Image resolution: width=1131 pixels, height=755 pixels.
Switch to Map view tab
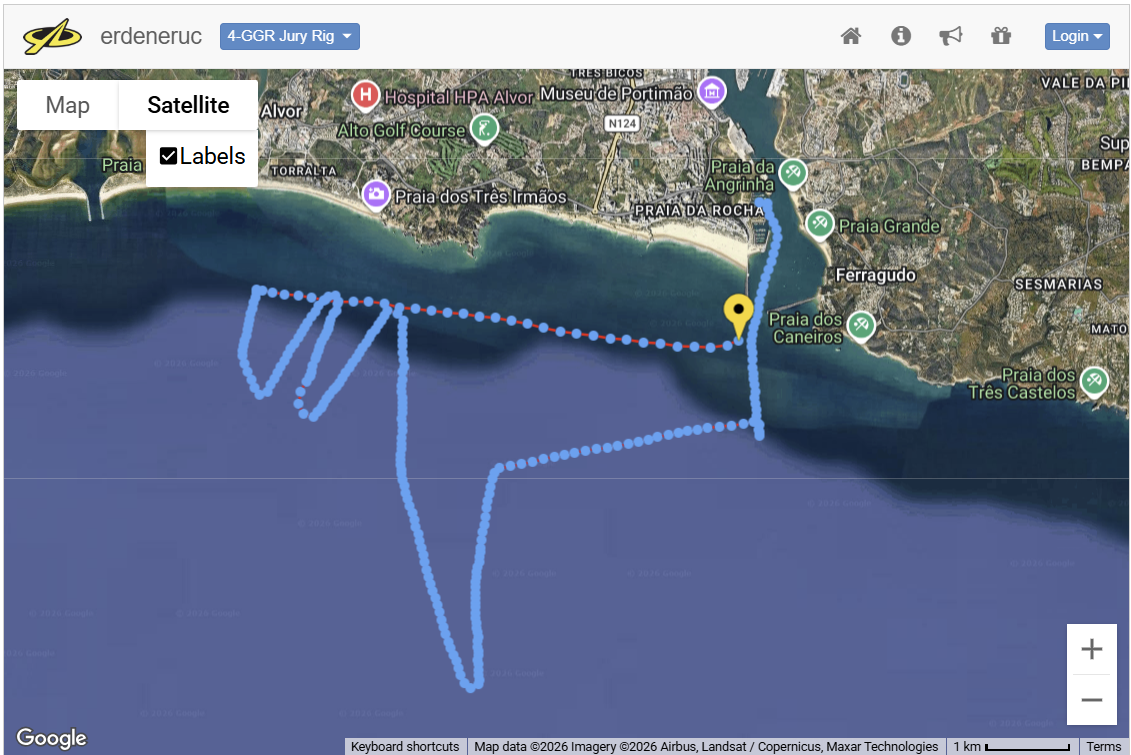68,105
